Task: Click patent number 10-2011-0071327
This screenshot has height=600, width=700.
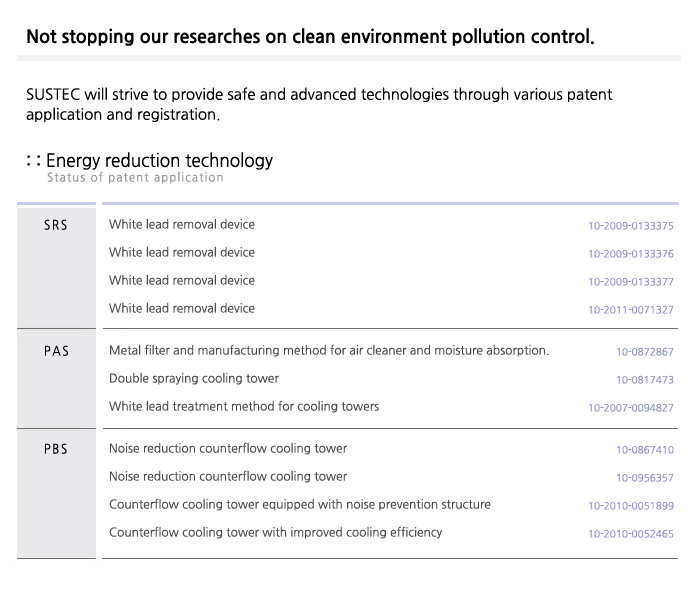Action: point(630,310)
